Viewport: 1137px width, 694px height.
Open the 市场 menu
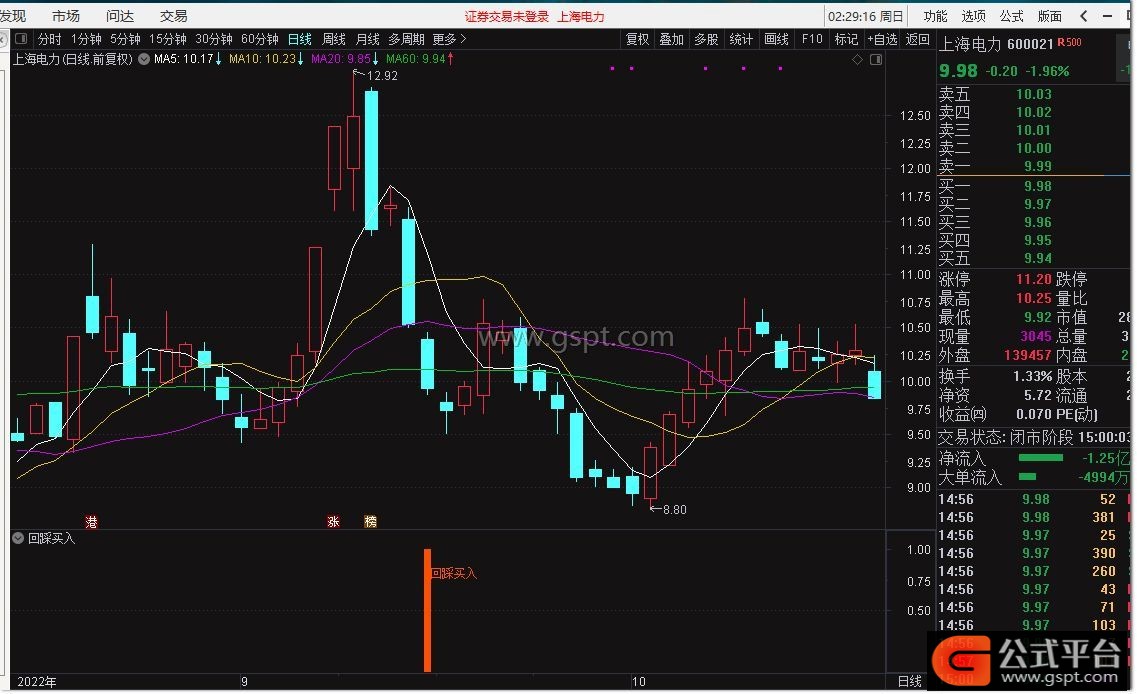point(66,16)
